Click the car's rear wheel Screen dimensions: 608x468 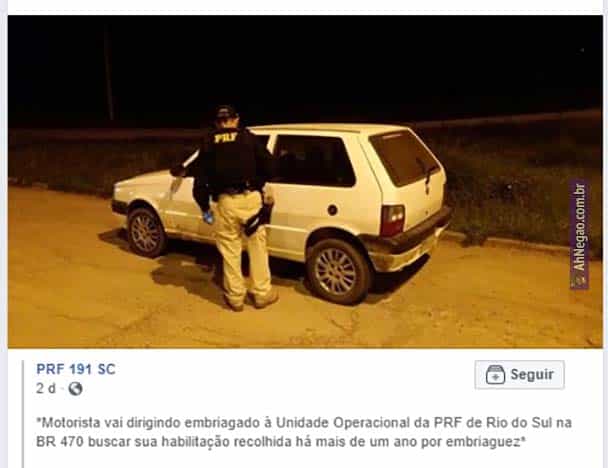point(336,272)
